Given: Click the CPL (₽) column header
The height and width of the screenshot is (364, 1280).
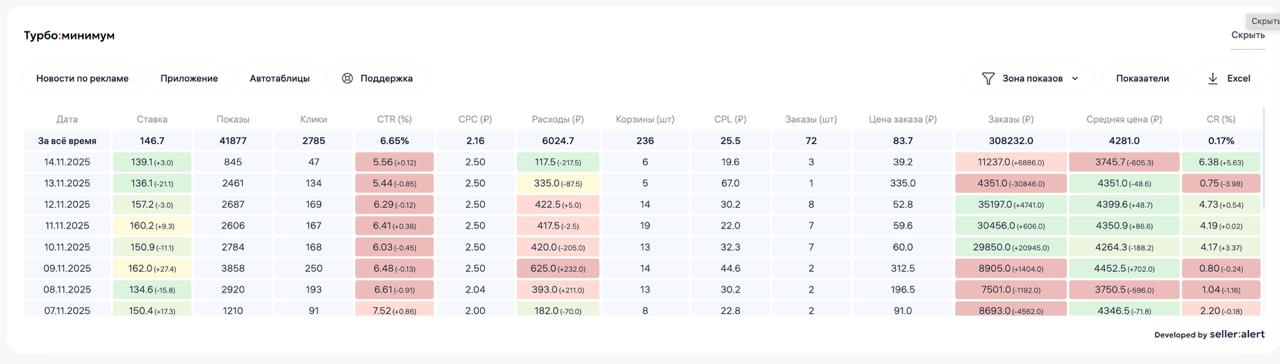Looking at the screenshot, I should [x=730, y=119].
